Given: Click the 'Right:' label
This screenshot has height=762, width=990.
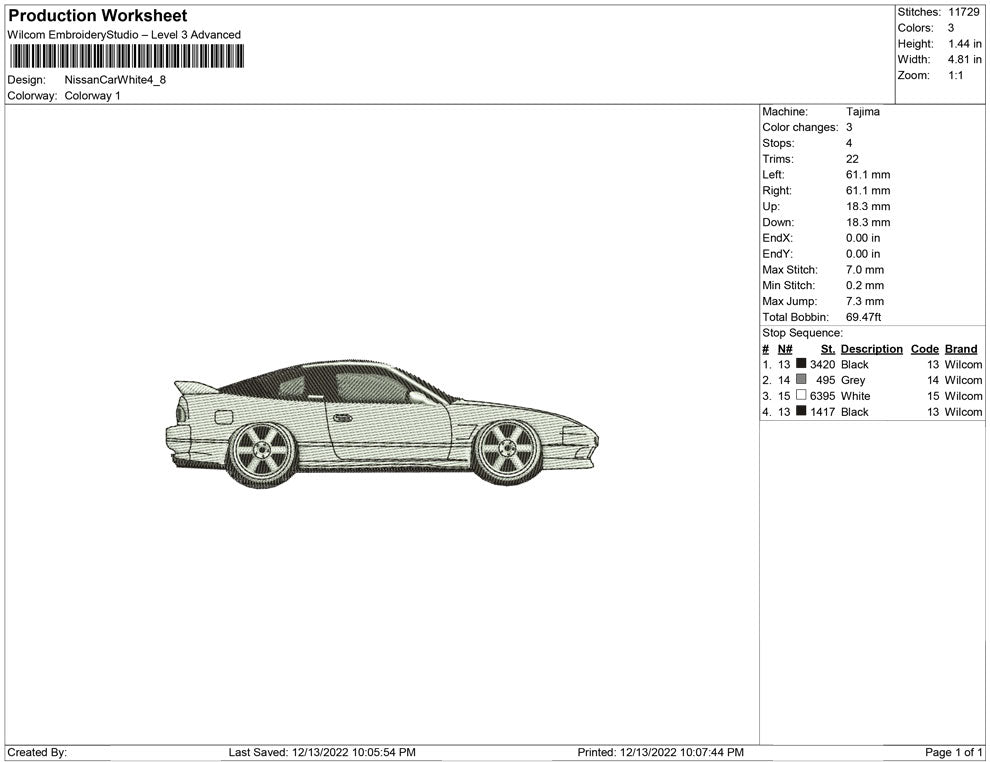Looking at the screenshot, I should coord(777,191).
